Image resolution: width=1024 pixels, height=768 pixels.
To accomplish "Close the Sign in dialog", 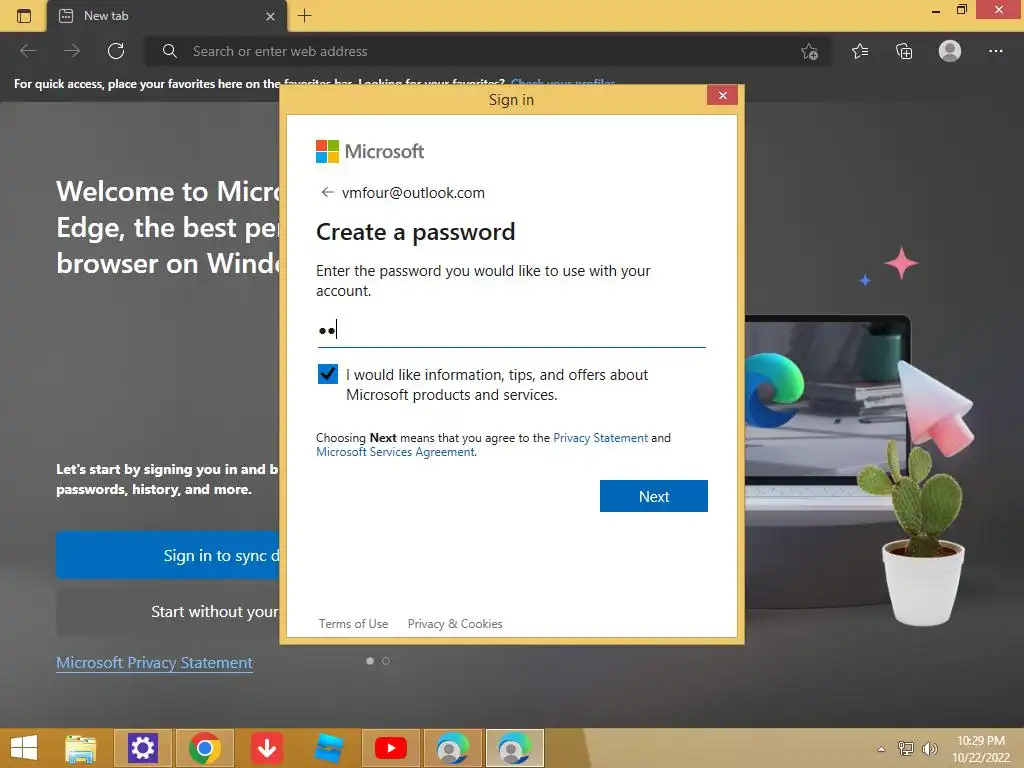I will [722, 95].
